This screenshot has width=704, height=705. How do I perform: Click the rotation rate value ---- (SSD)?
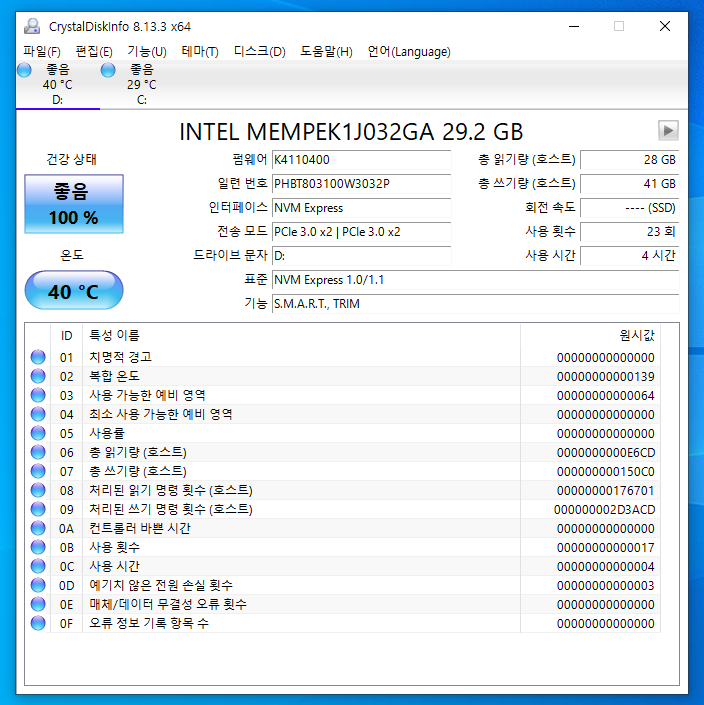(x=629, y=208)
